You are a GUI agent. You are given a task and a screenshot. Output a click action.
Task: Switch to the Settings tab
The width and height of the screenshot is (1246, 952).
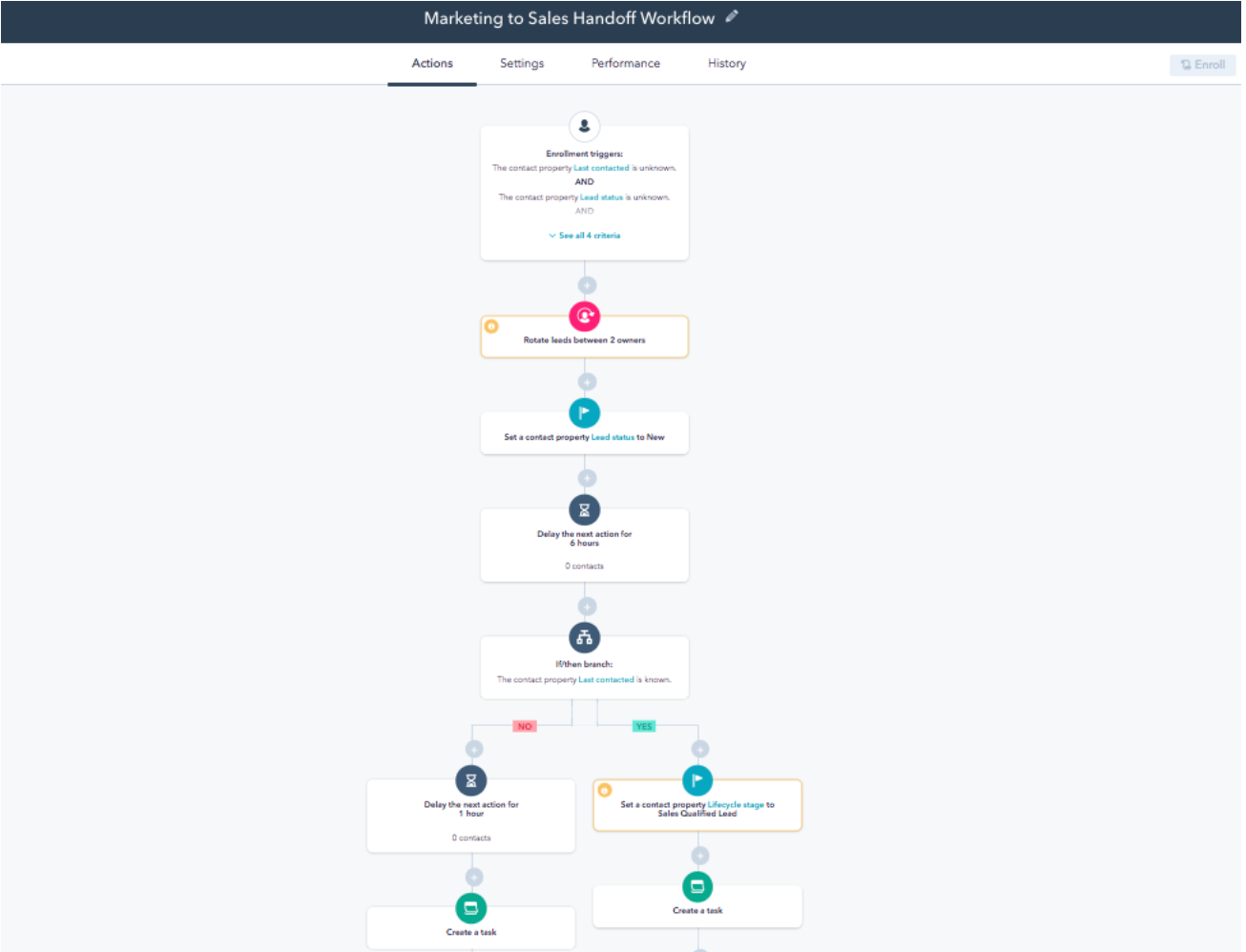pos(522,64)
